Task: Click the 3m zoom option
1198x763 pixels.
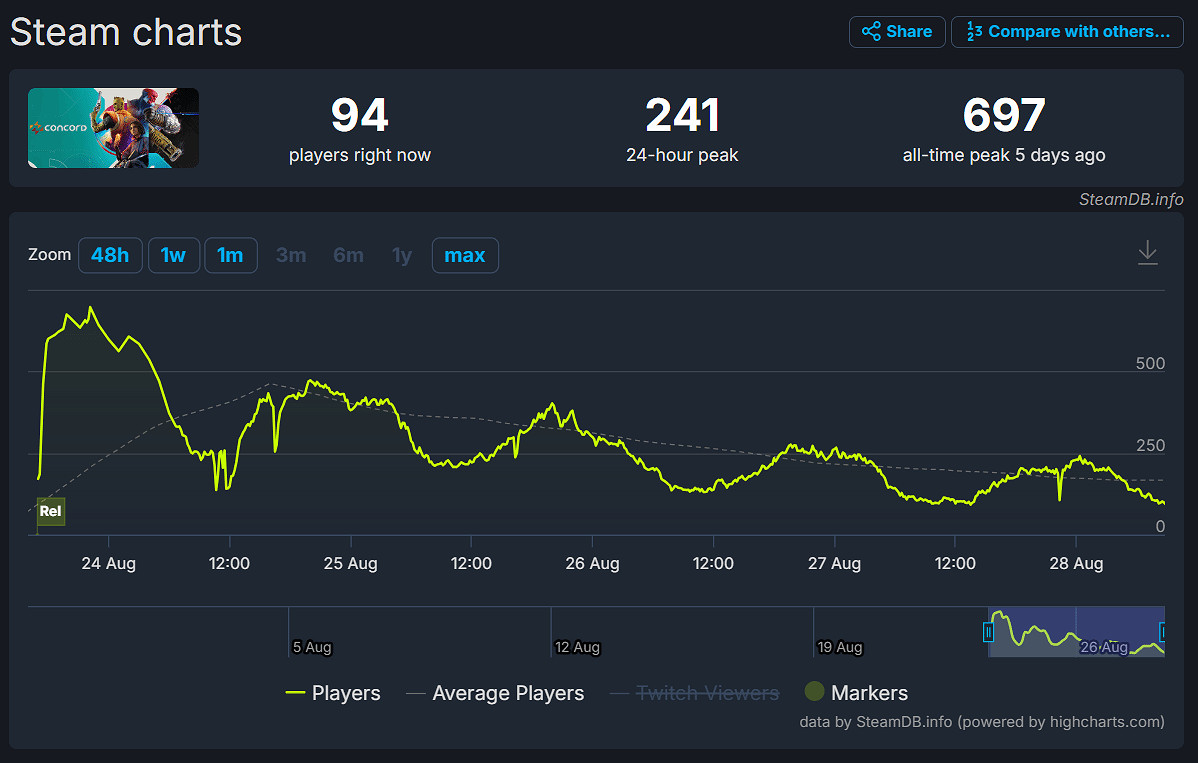Action: click(x=291, y=255)
